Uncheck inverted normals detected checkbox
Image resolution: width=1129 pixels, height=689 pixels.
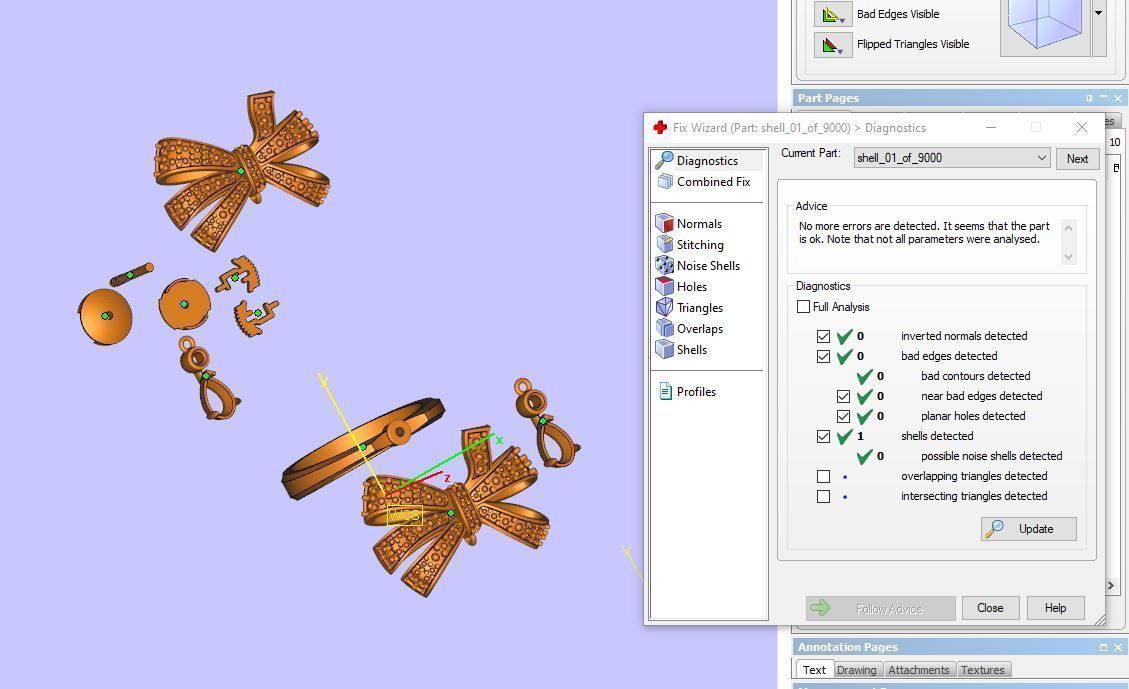click(824, 336)
